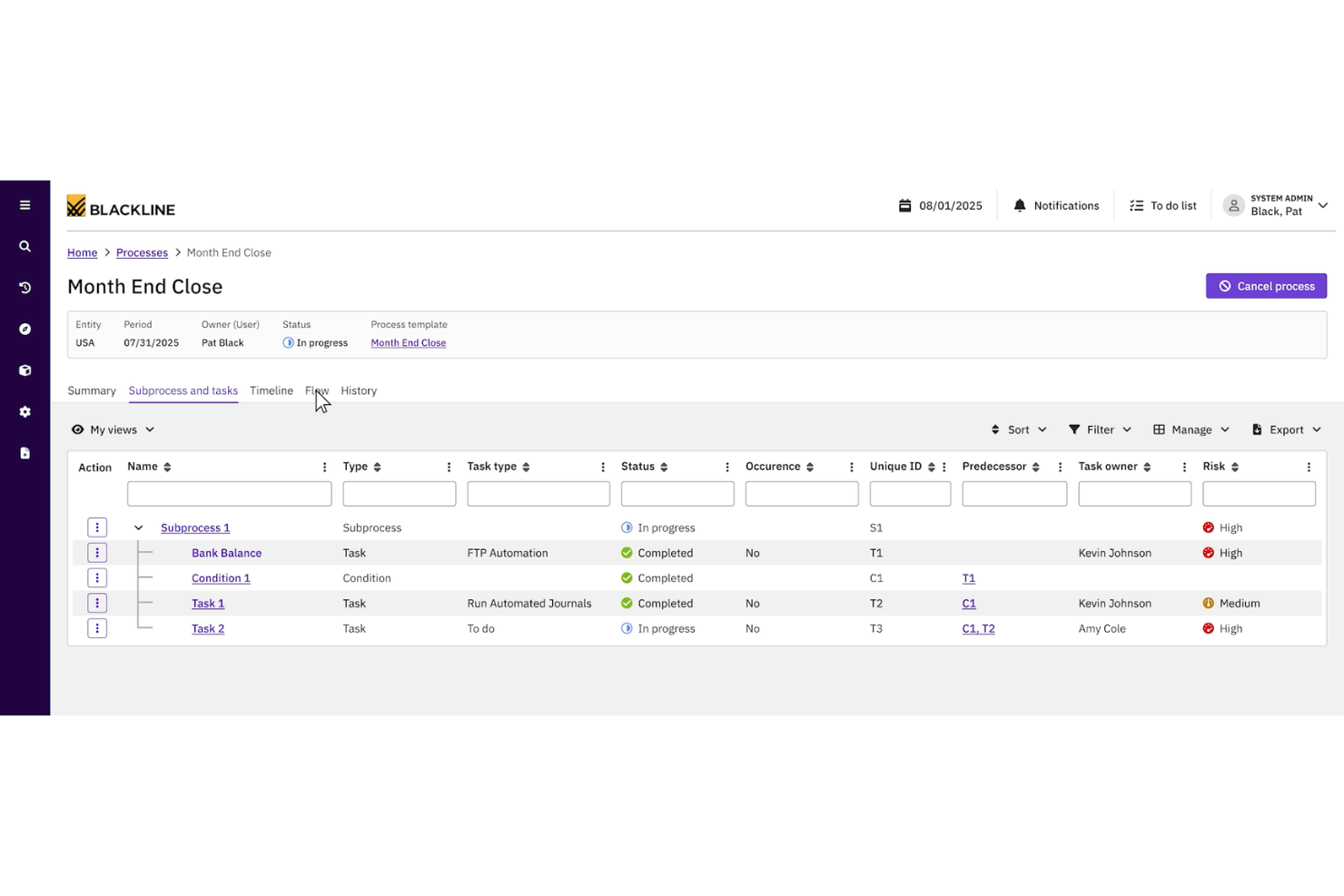The height and width of the screenshot is (896, 1344).
Task: Click the Cancel process button
Action: tap(1266, 286)
